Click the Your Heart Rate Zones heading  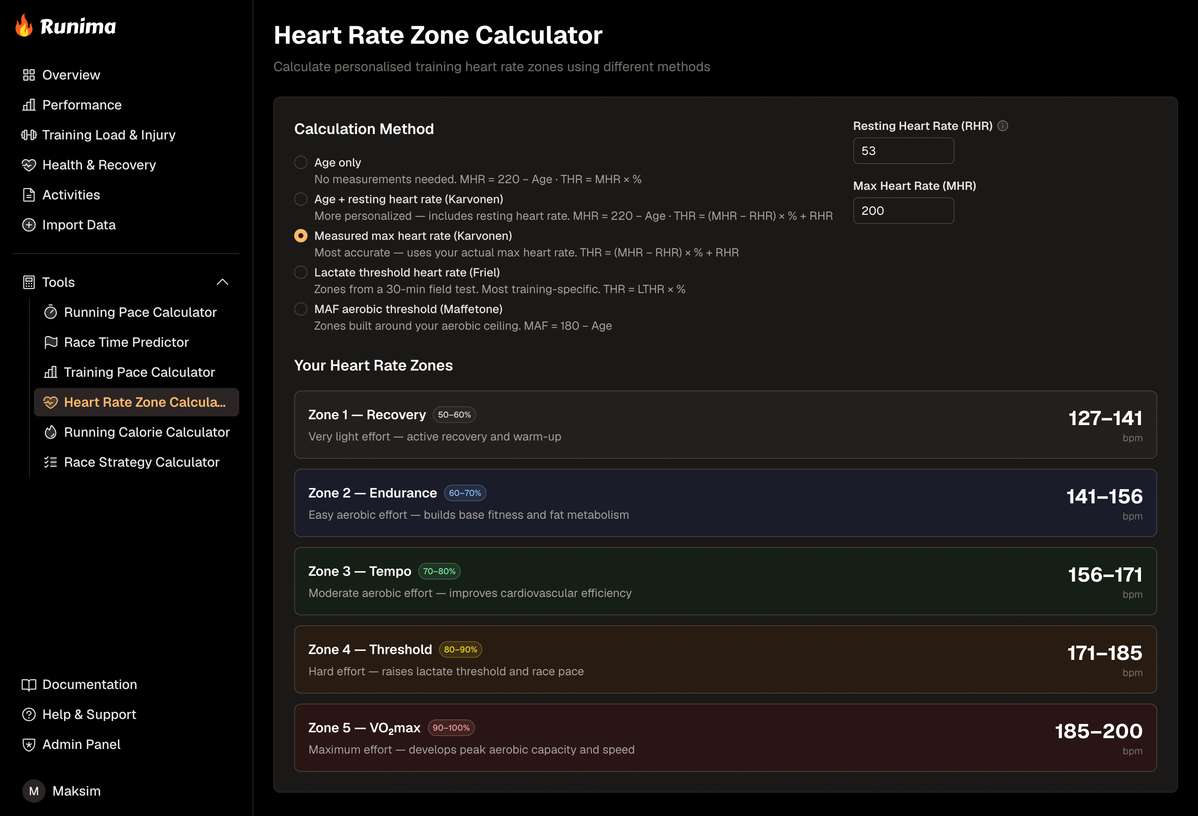tap(374, 366)
